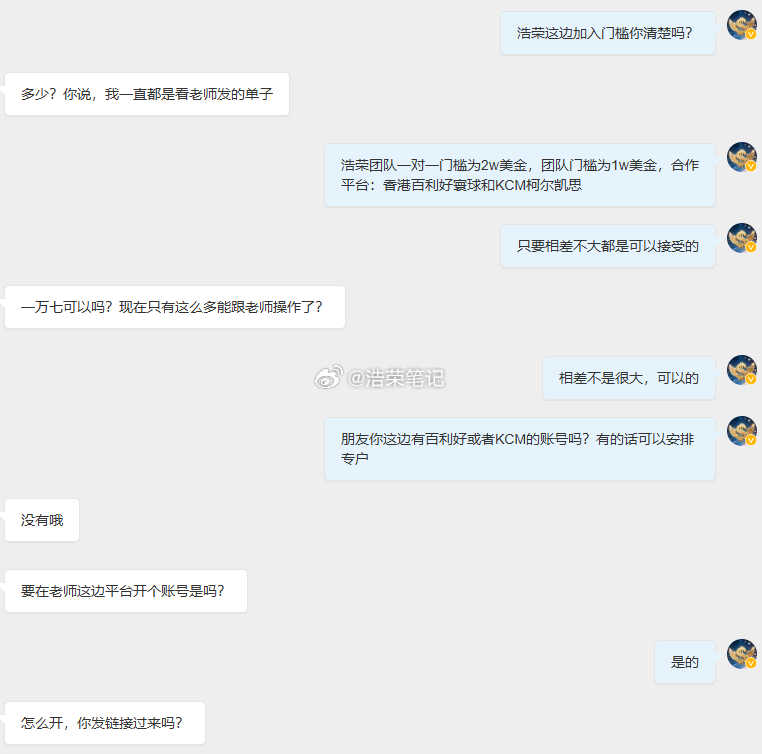
Task: Click avatar next to 相差不是很大，可以的 bubble
Action: [x=741, y=370]
